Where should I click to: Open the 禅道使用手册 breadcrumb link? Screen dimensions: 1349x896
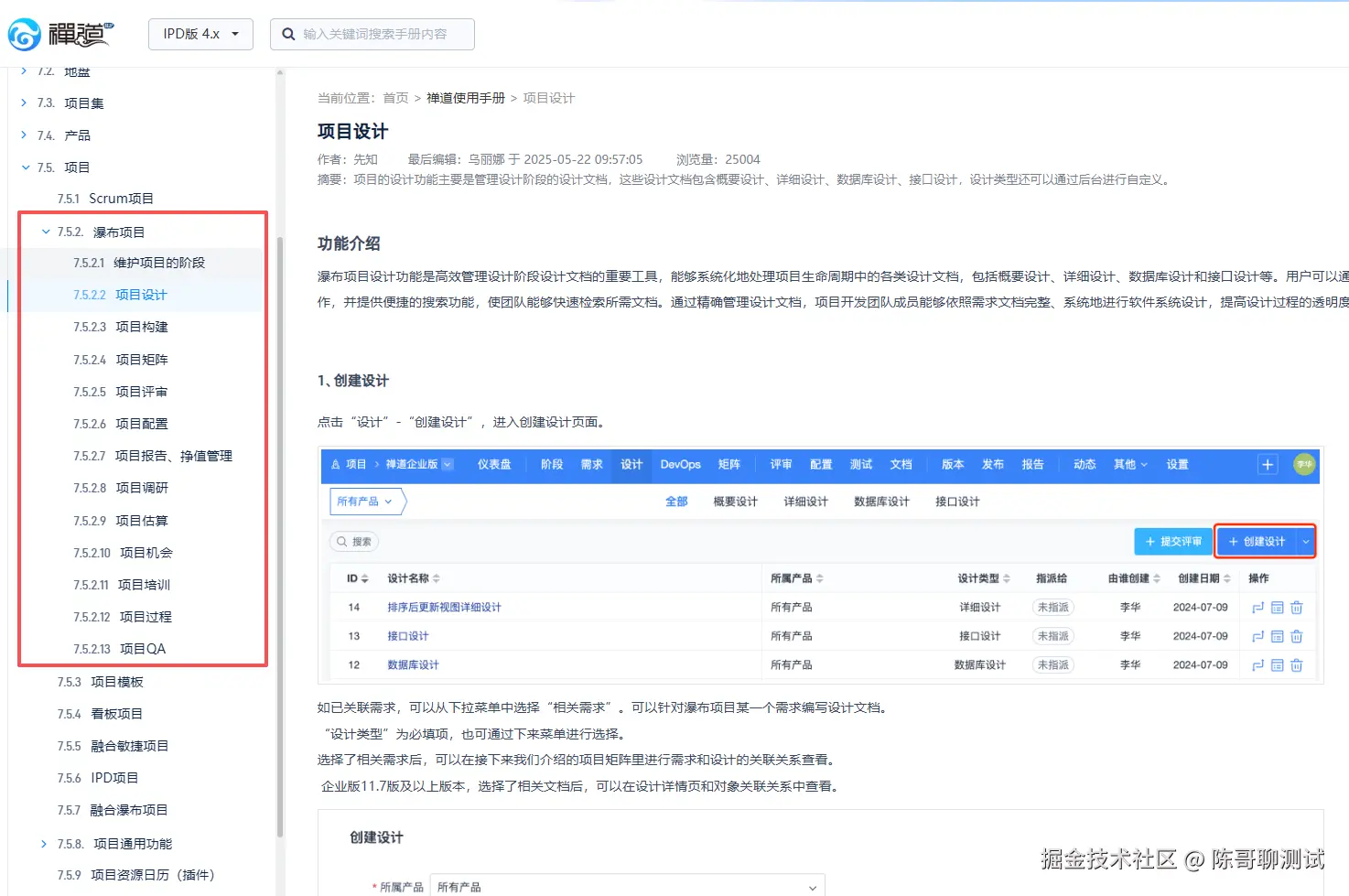pyautogui.click(x=464, y=98)
